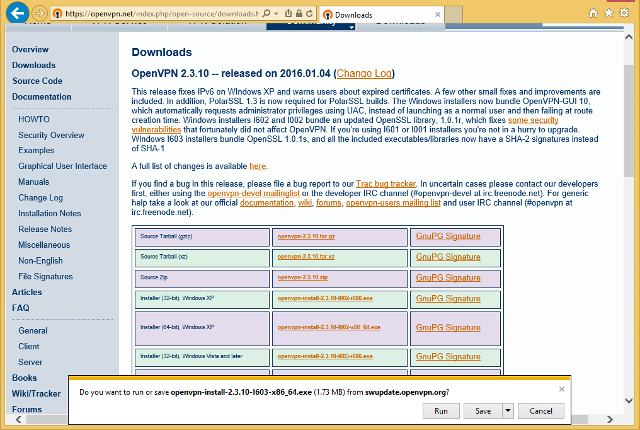This screenshot has width=640, height=430.
Task: Open the Client FAQ sidebar link
Action: tap(29, 346)
